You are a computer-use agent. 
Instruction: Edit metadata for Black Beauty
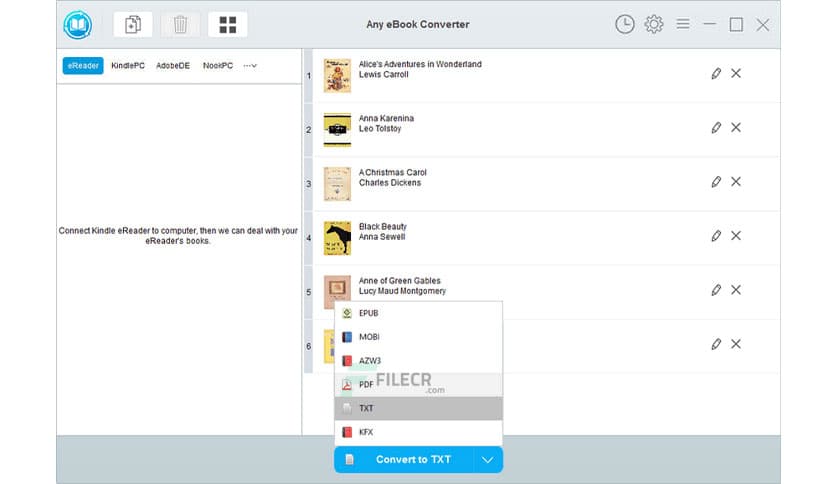click(716, 236)
